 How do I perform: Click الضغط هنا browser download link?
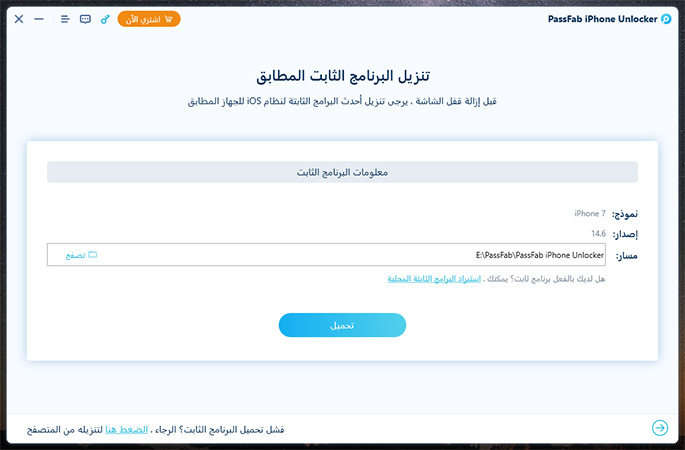point(126,429)
